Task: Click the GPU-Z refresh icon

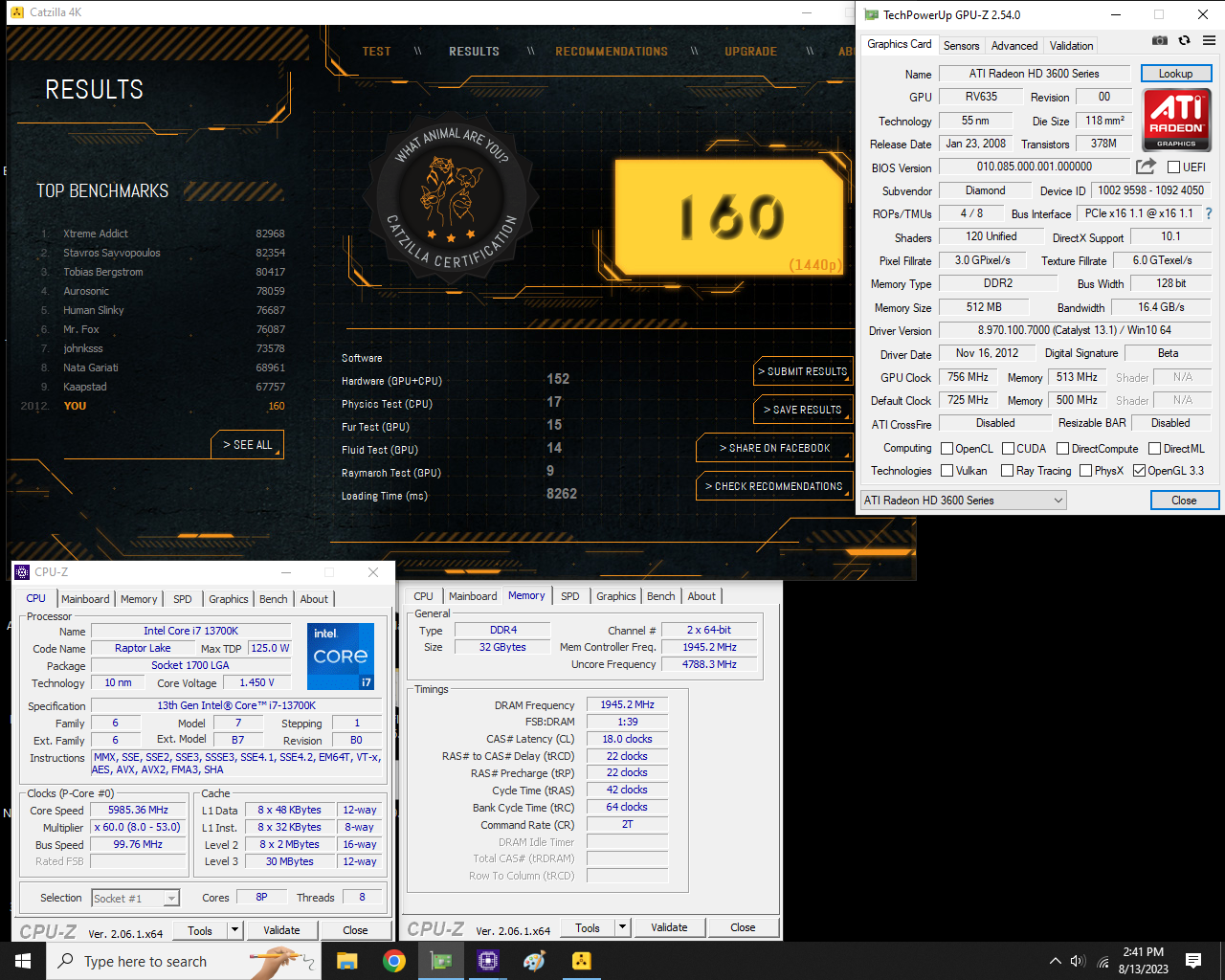Action: 1185,40
